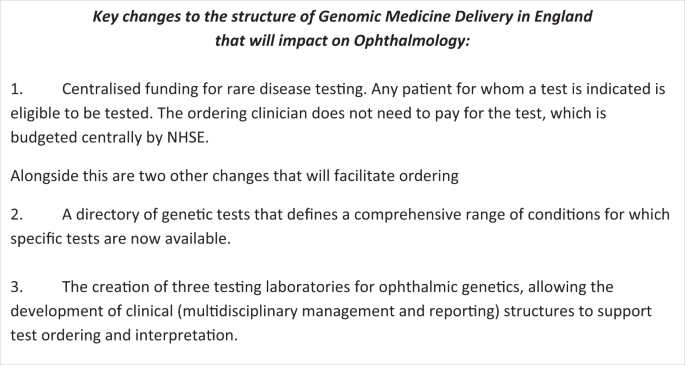Viewport: 685px width, 365px height.
Task: Click the phrase 'budgeted centrally'
Action: 81,138
